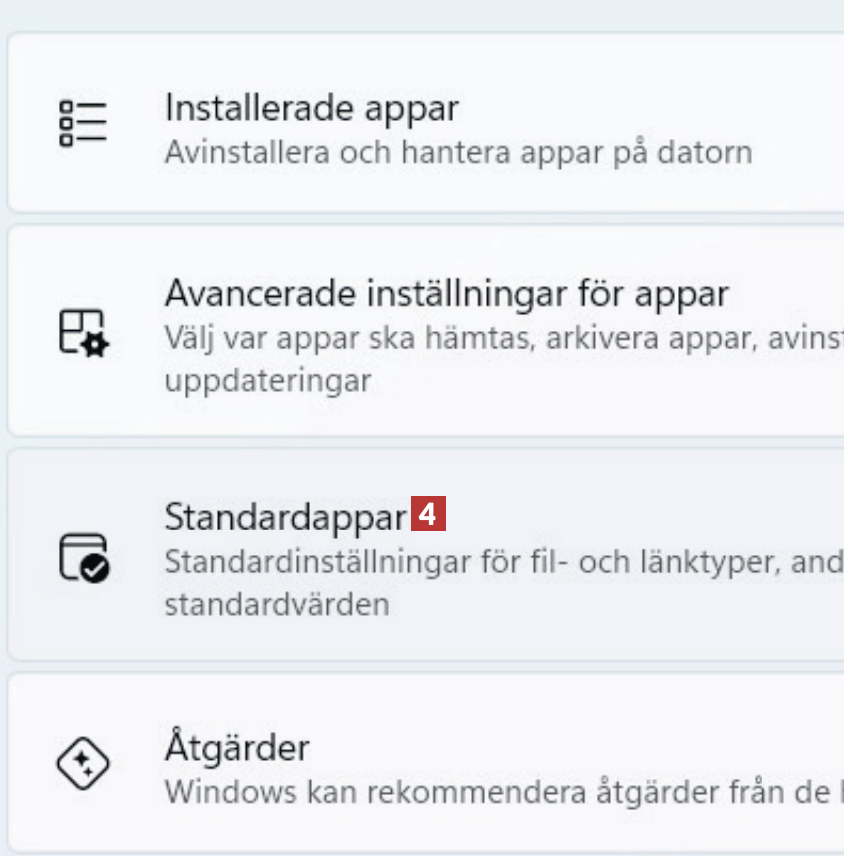The width and height of the screenshot is (844, 856).
Task: Open Installerade appar by its title
Action: [311, 107]
